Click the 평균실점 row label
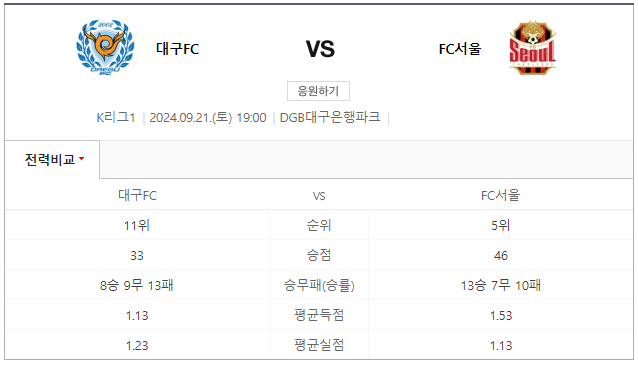The height and width of the screenshot is (365, 638). point(319,345)
